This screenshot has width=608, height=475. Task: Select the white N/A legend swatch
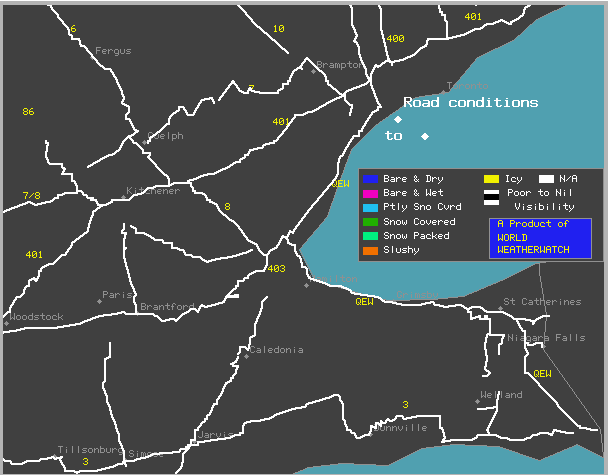pyautogui.click(x=546, y=179)
